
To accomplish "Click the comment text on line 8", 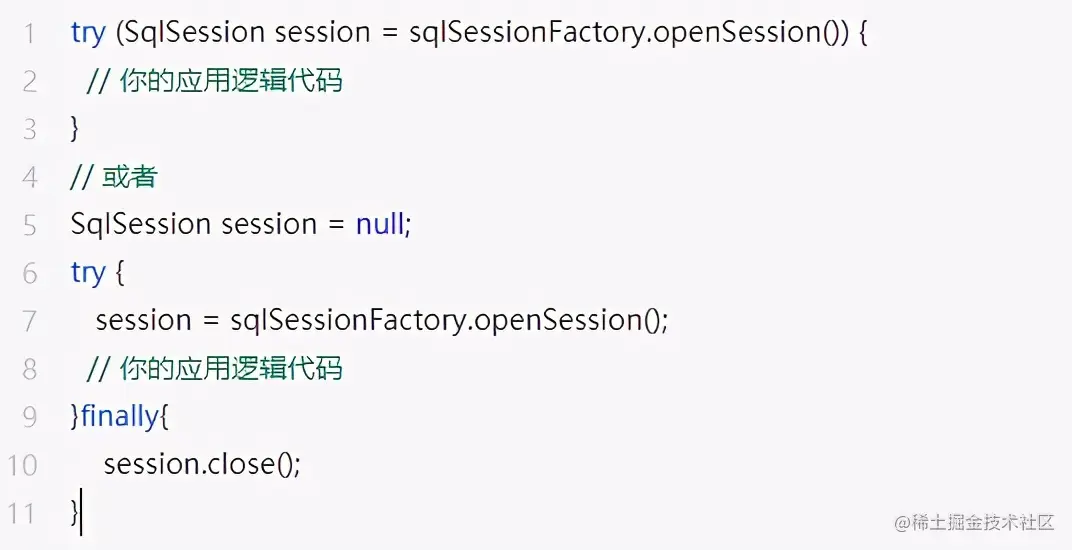I will [215, 368].
